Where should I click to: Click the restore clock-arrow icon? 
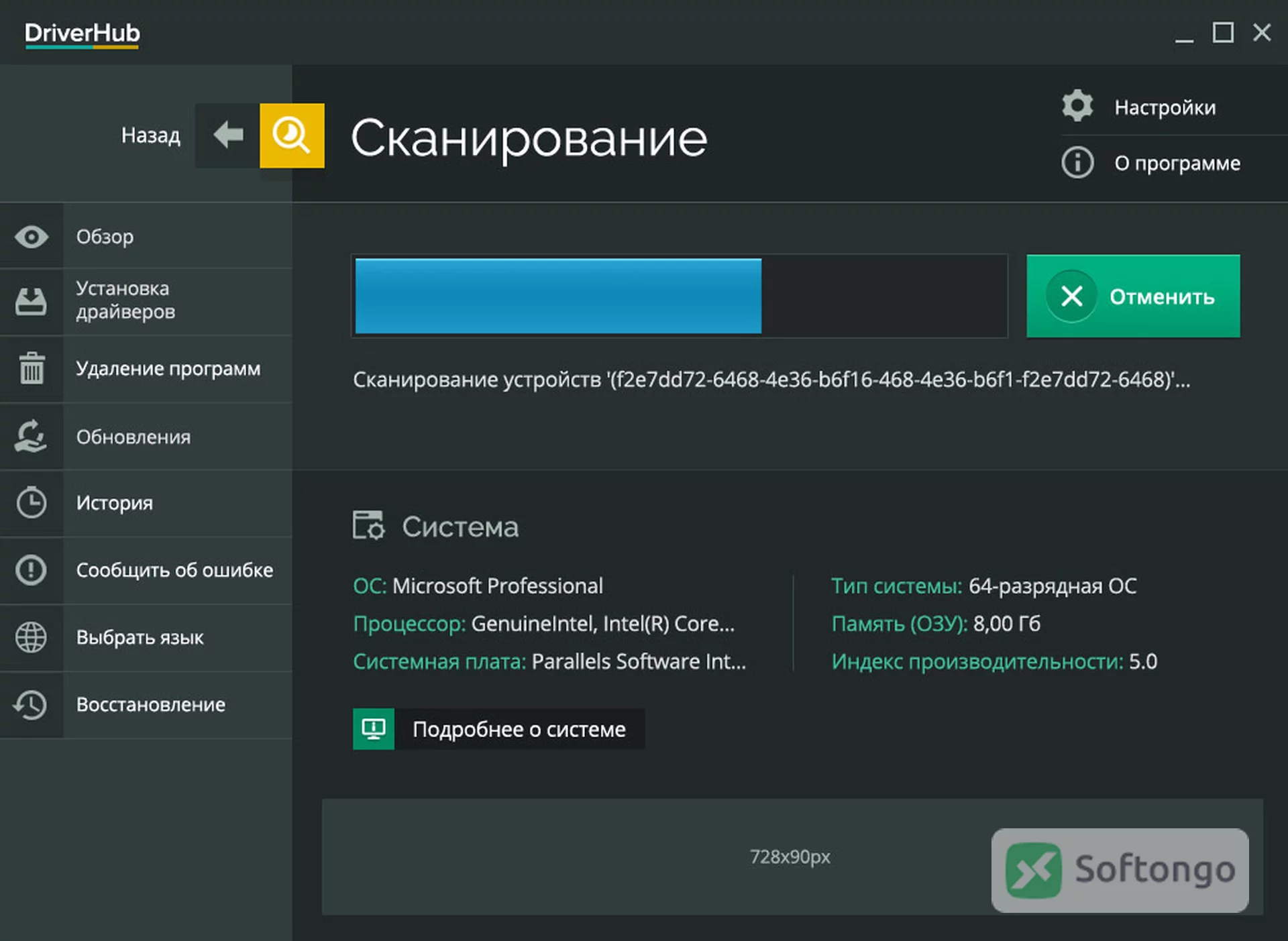tap(32, 705)
